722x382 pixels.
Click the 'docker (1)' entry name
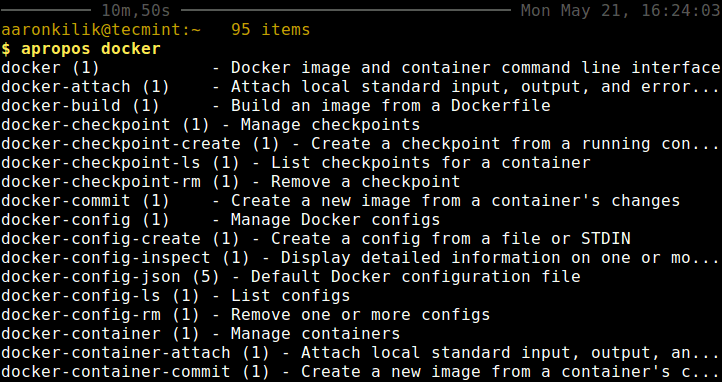click(50, 68)
